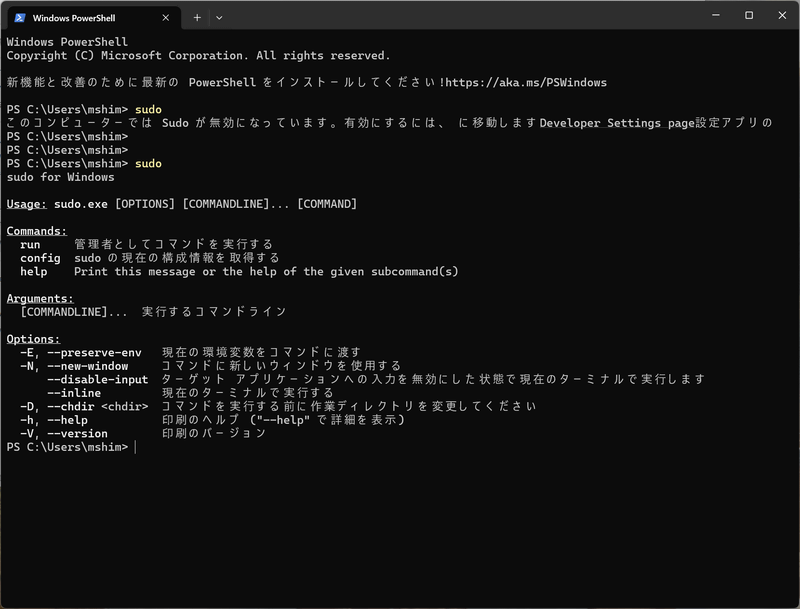Click the config subcommand text

point(39,257)
